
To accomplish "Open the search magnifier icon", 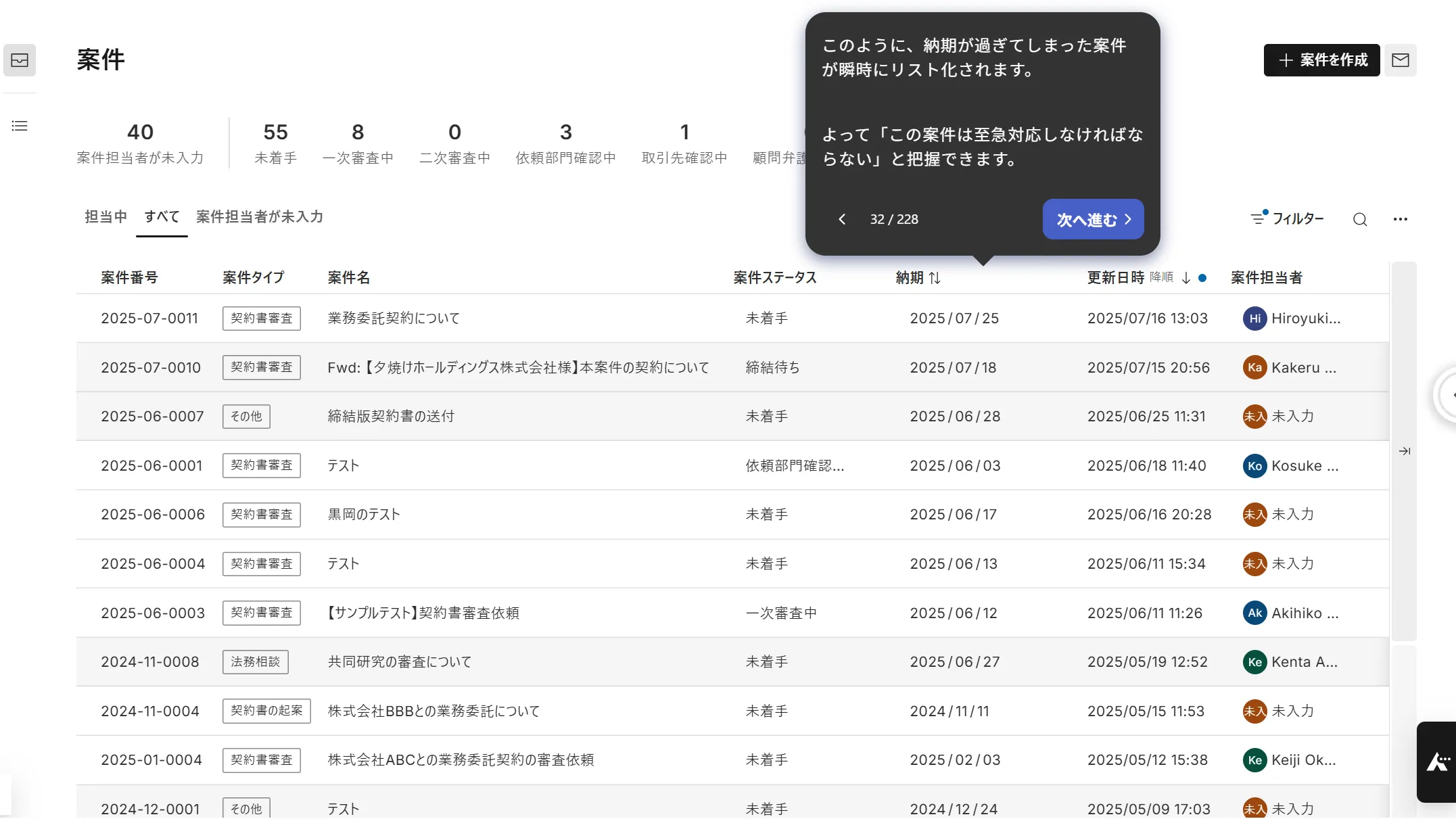I will click(x=1360, y=219).
